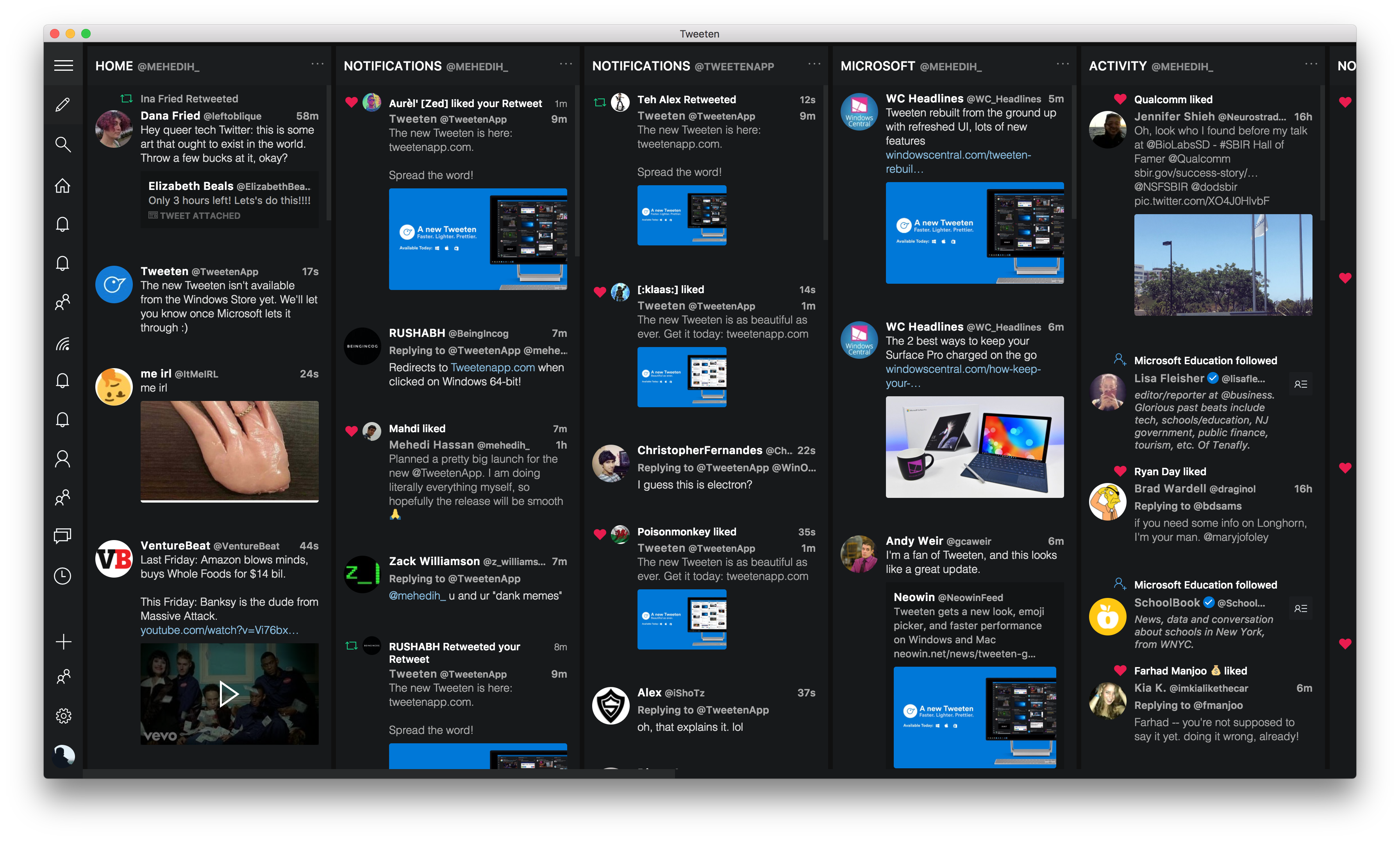Click the retweet icon beside Ina Fried Retweeted

tap(126, 98)
